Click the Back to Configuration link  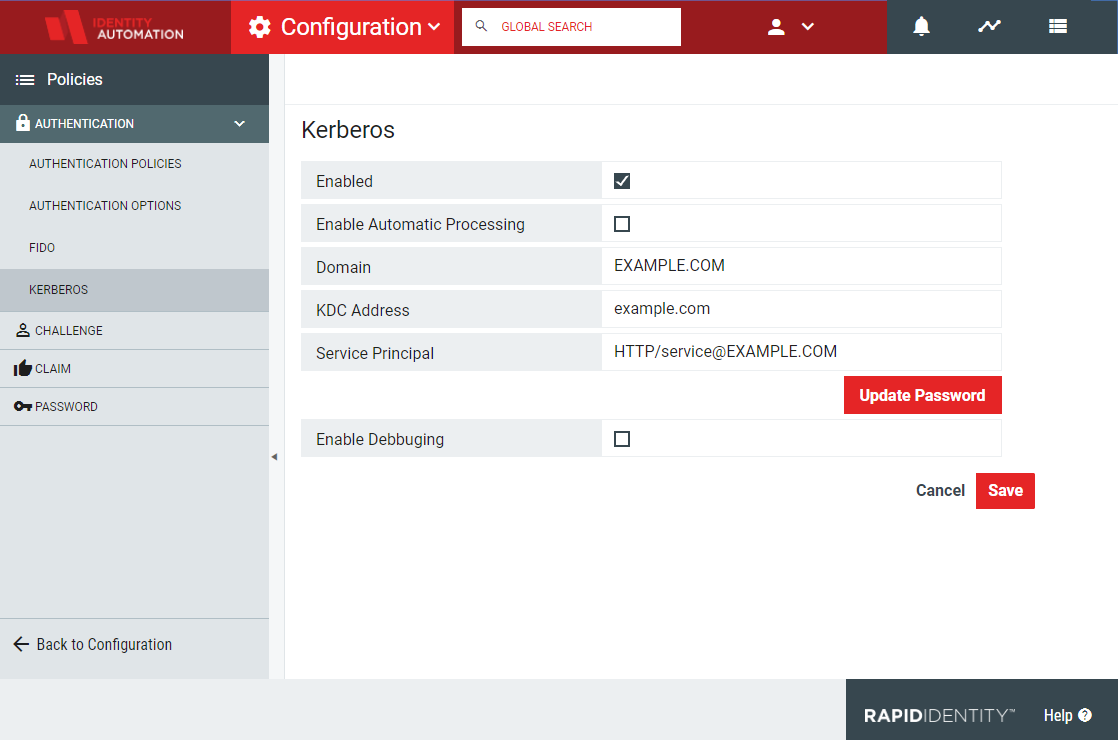click(x=104, y=644)
